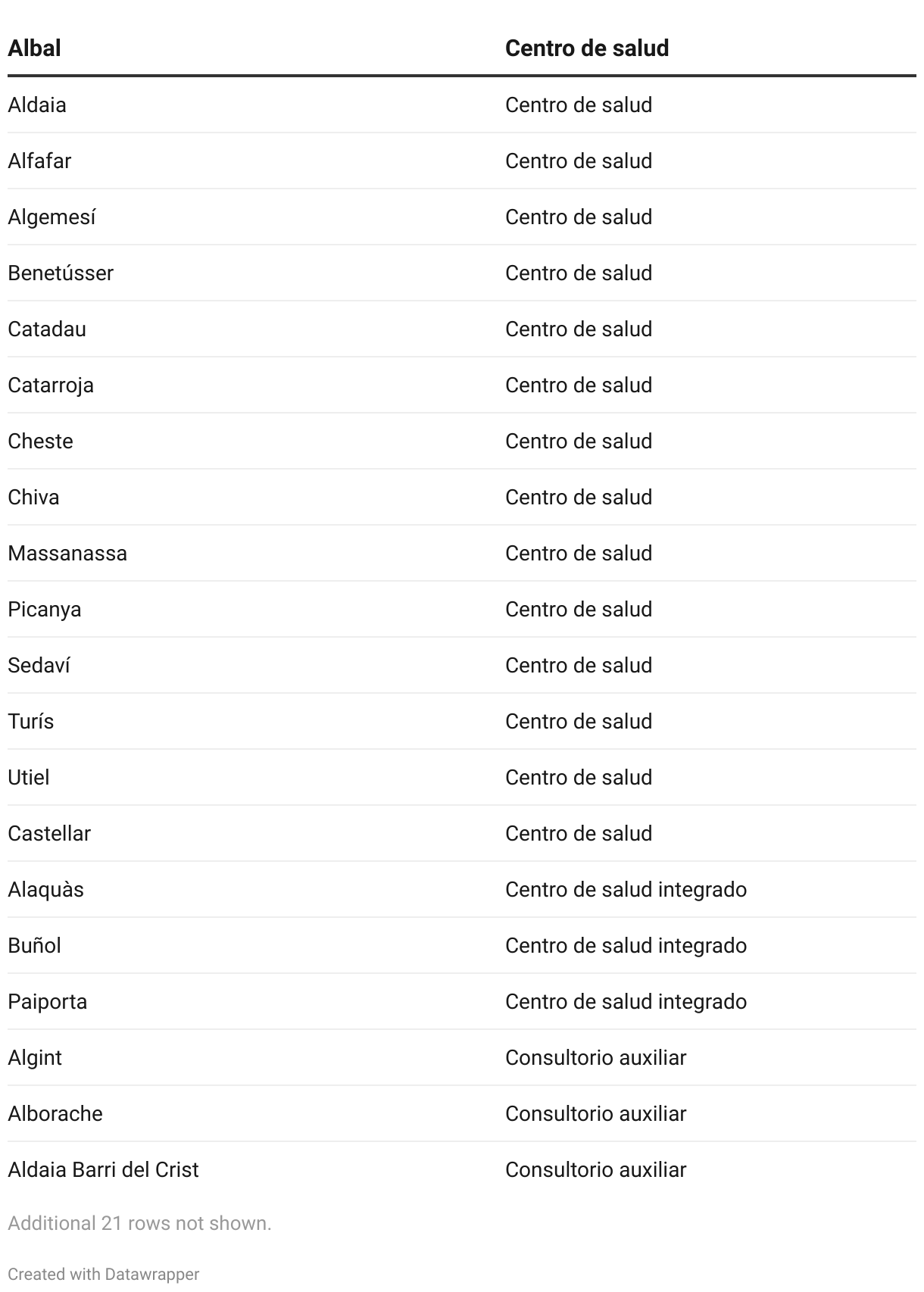This screenshot has height=1292, width=924.
Task: Click the 'Additional 21 rows not shown' text
Action: [139, 1223]
